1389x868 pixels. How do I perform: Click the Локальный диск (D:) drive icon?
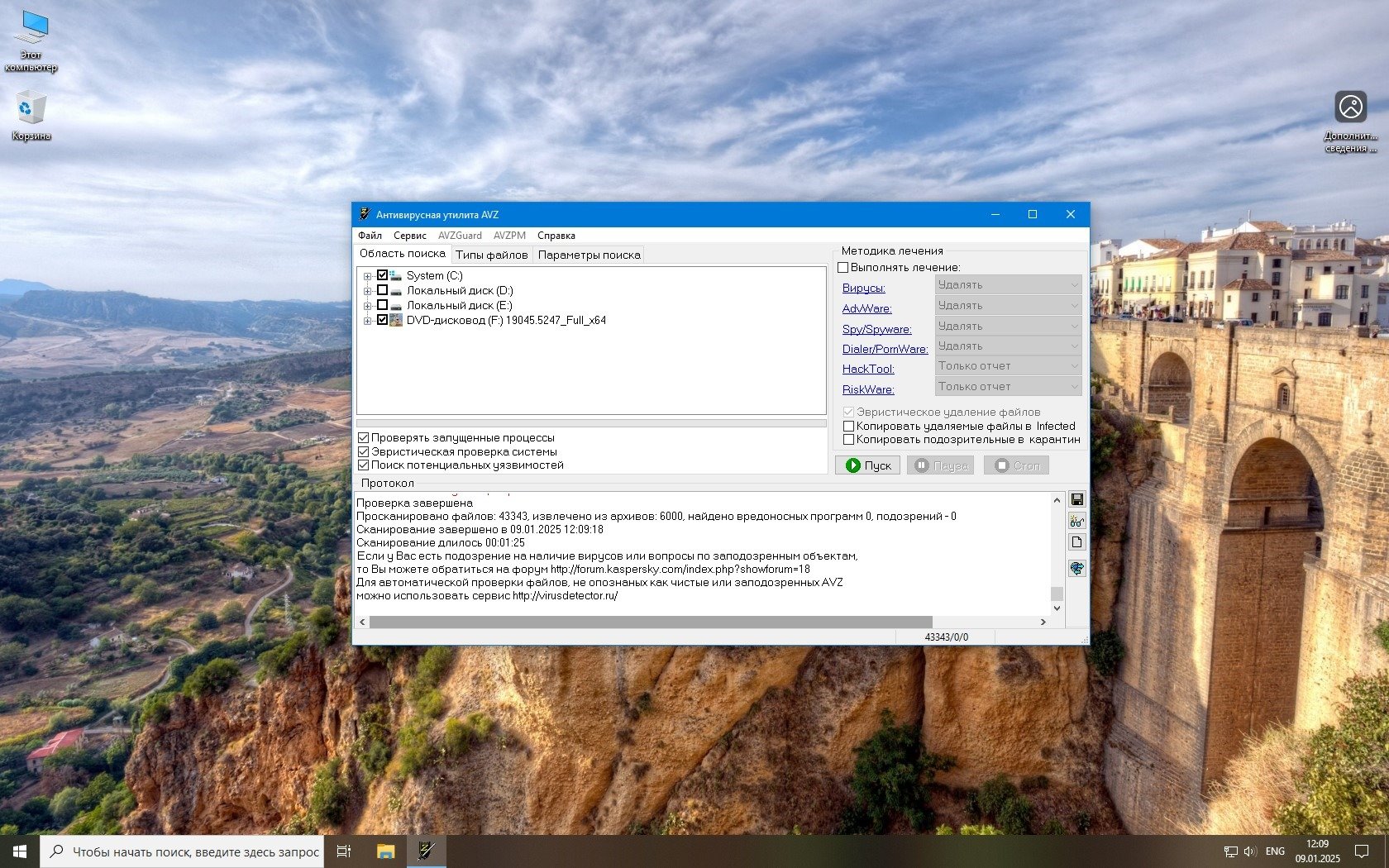pos(395,291)
